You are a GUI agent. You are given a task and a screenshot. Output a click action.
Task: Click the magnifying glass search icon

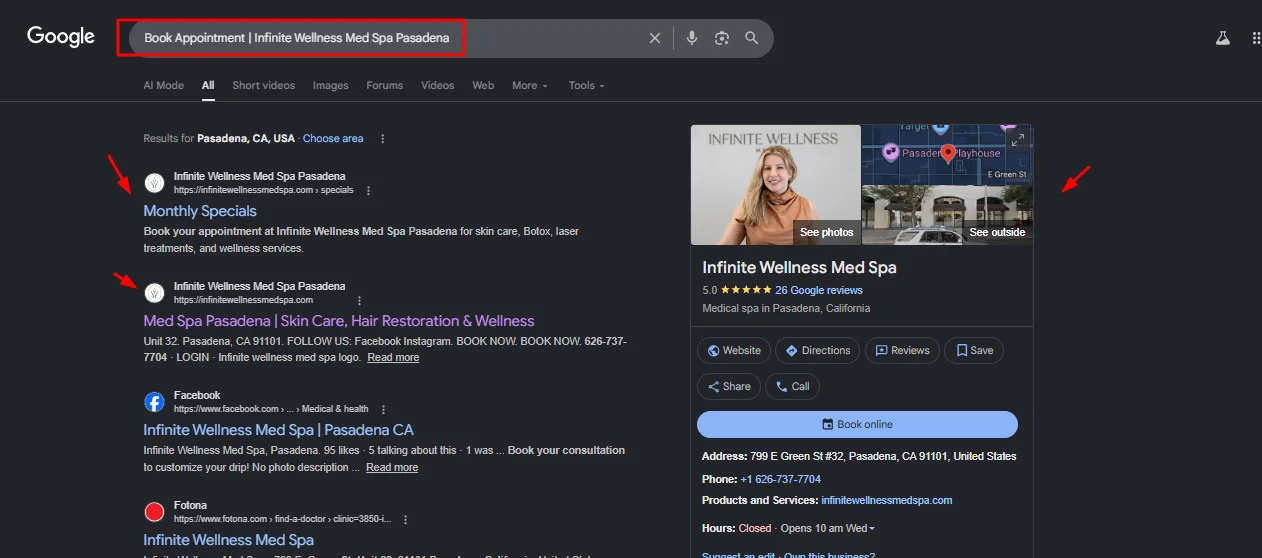point(752,38)
